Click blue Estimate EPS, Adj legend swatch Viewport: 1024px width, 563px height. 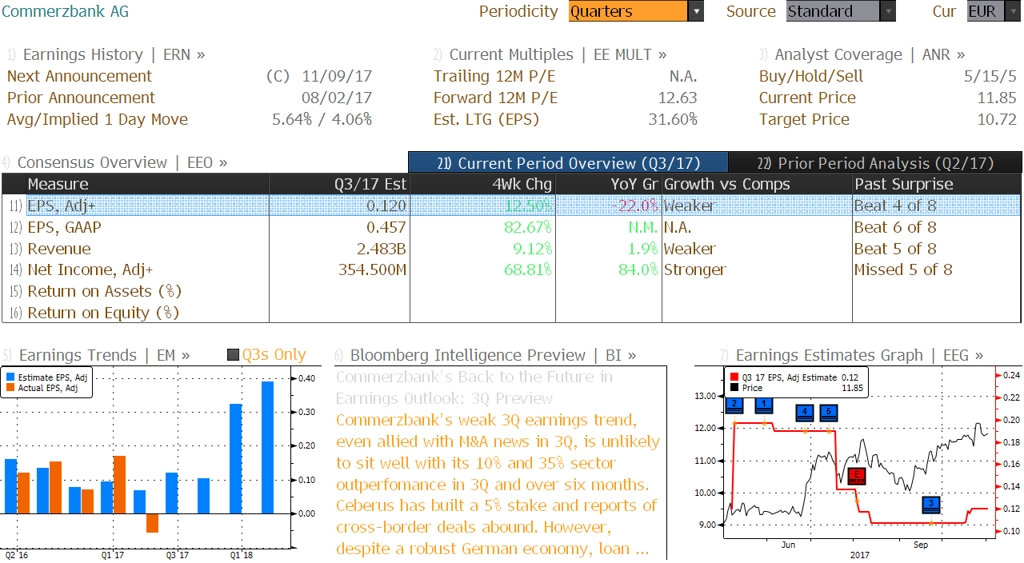pyautogui.click(x=10, y=378)
